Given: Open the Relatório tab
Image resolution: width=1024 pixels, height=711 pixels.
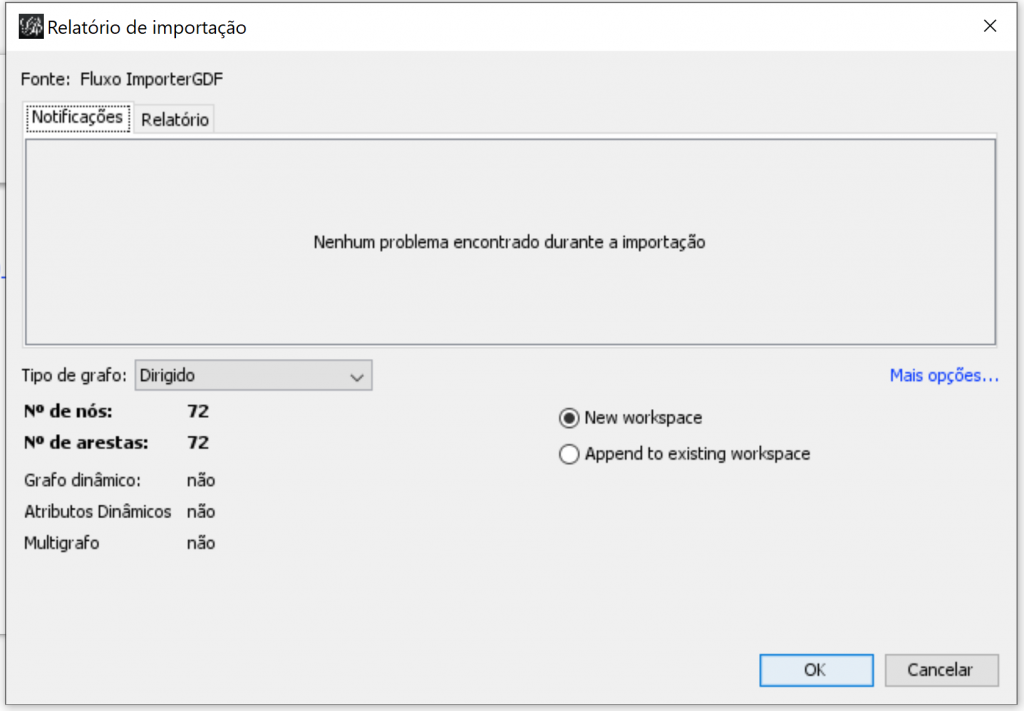Looking at the screenshot, I should (x=175, y=120).
